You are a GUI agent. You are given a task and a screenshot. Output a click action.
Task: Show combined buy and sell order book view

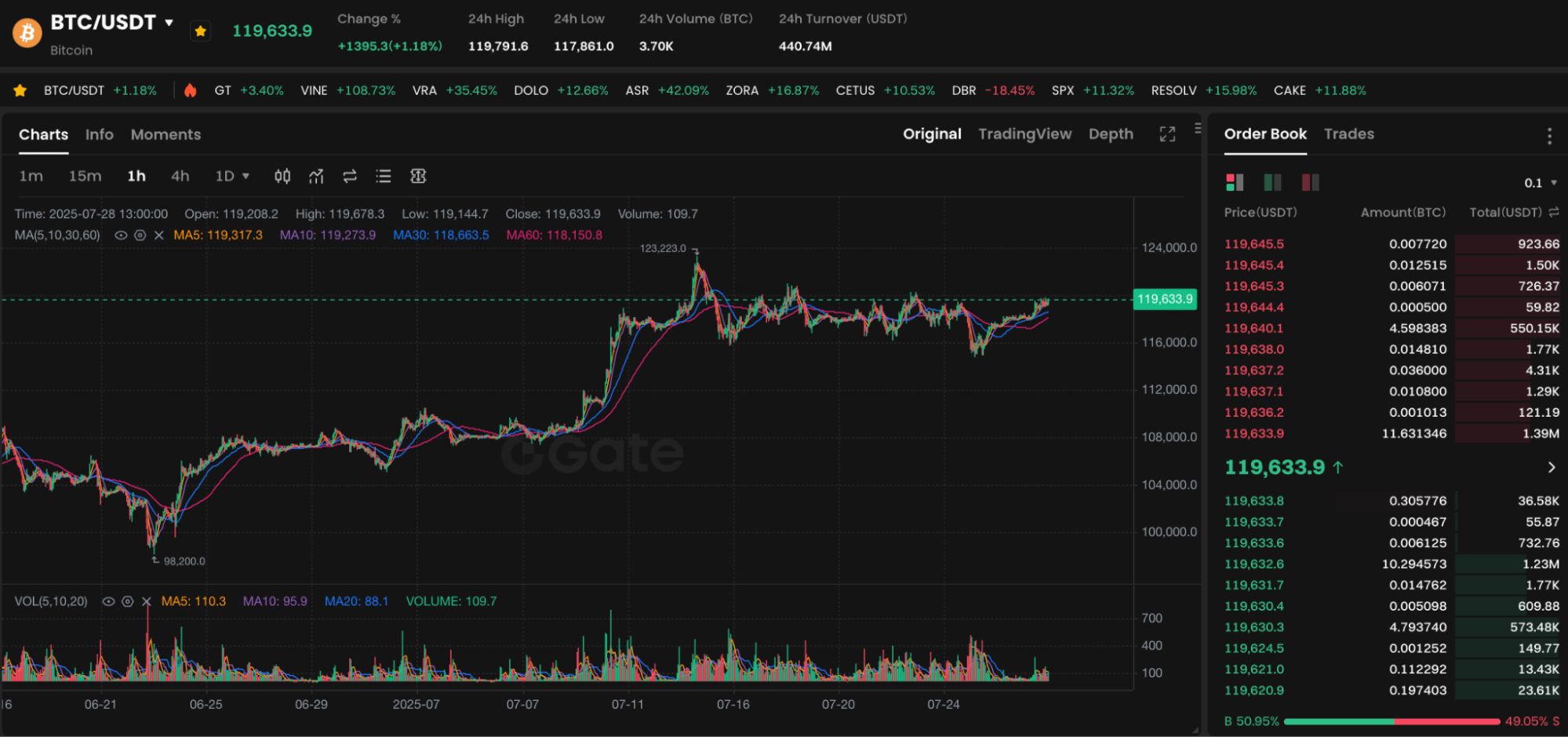click(x=1235, y=183)
